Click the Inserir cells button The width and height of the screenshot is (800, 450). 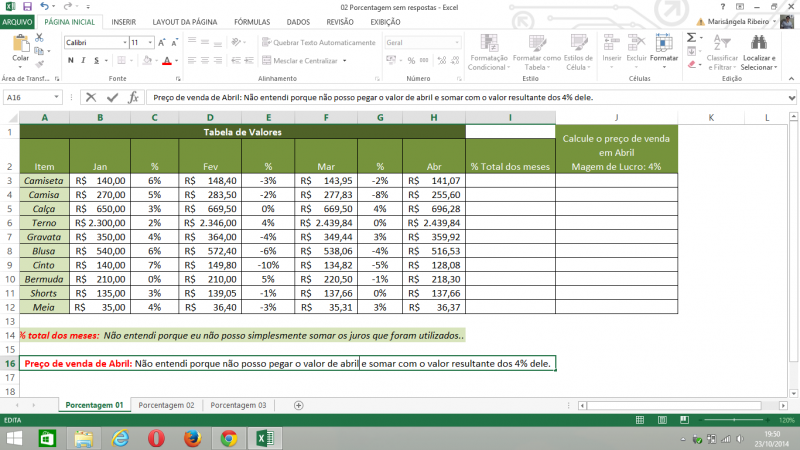coord(612,52)
